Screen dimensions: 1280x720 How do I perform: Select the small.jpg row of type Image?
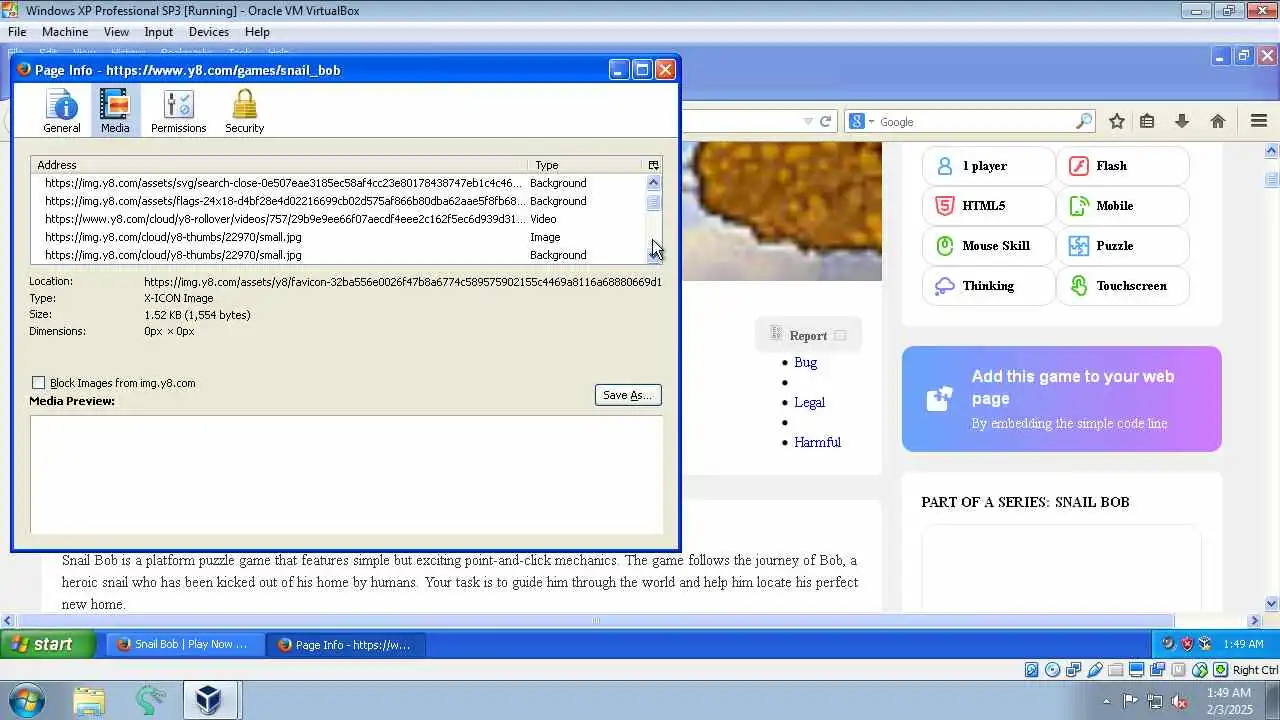click(338, 237)
